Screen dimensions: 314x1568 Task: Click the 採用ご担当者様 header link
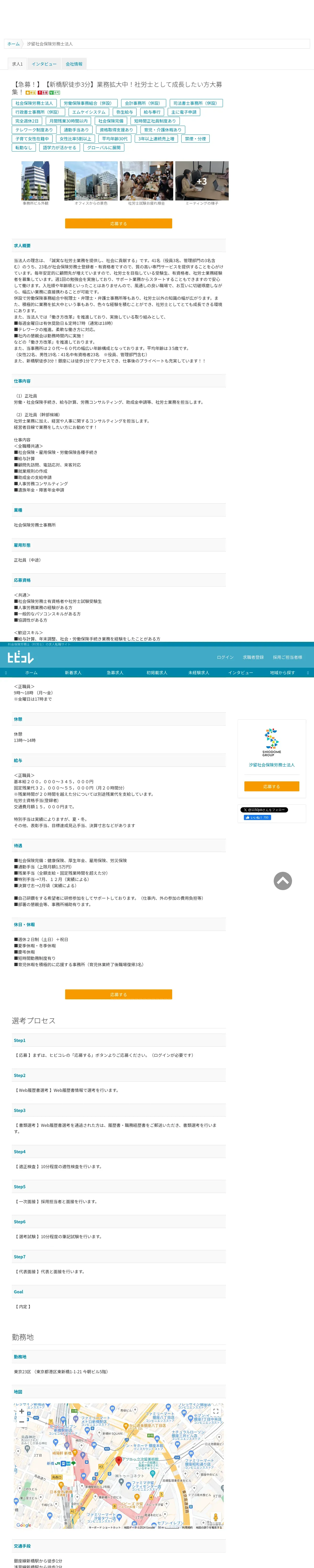pos(287,658)
